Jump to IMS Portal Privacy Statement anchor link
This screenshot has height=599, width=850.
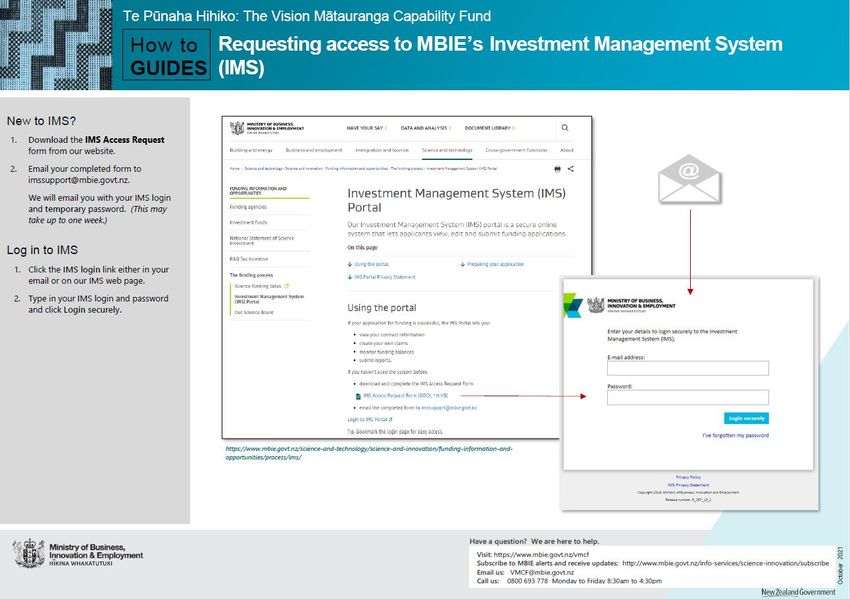(385, 277)
